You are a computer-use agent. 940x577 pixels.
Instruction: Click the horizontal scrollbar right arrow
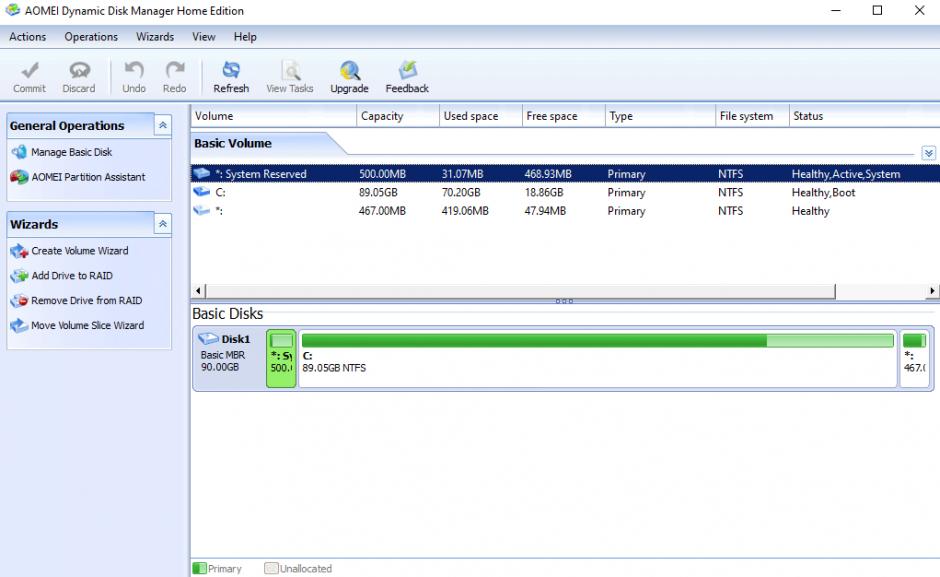click(x=932, y=291)
